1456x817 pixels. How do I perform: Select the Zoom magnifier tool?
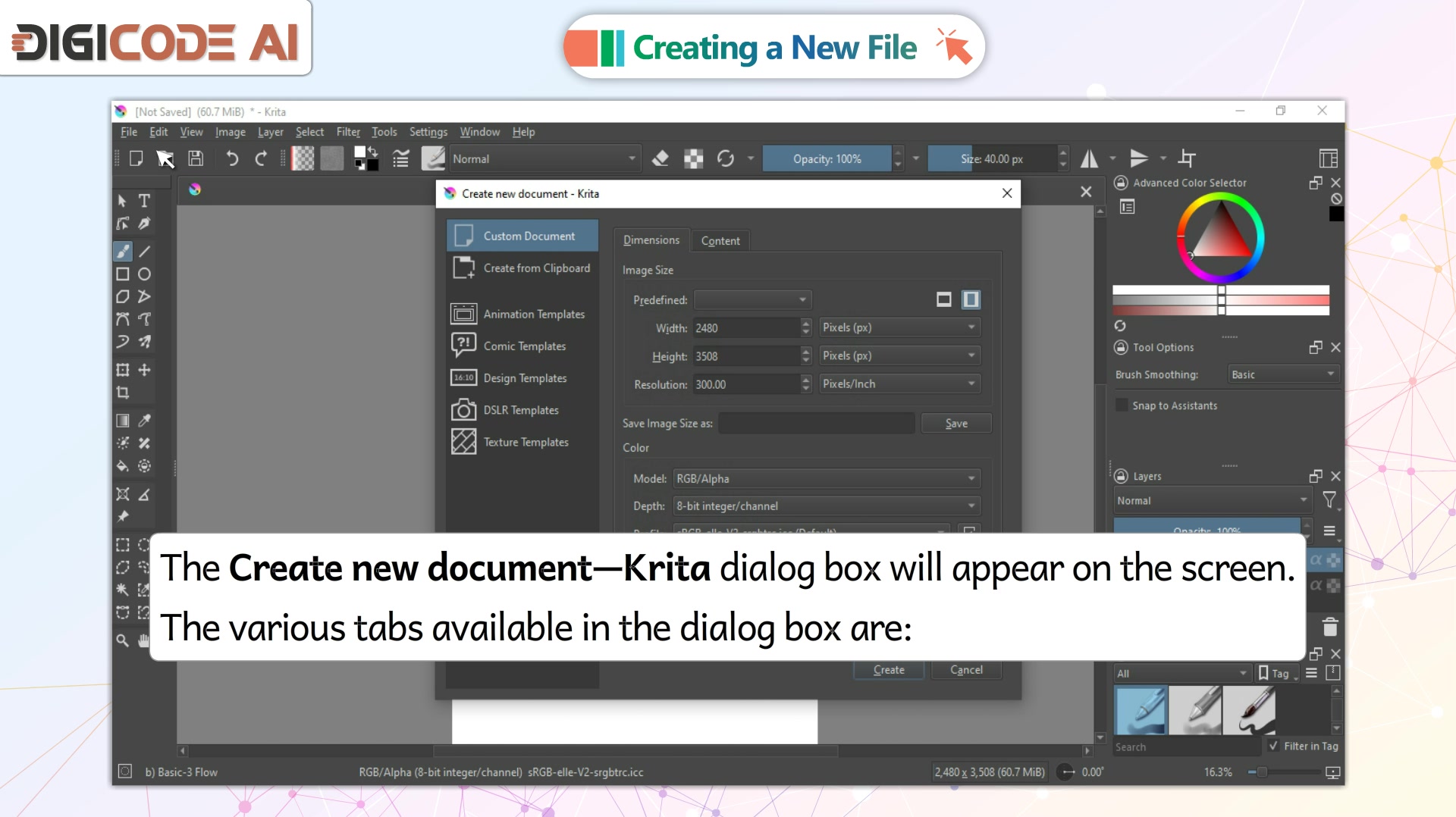pos(122,640)
